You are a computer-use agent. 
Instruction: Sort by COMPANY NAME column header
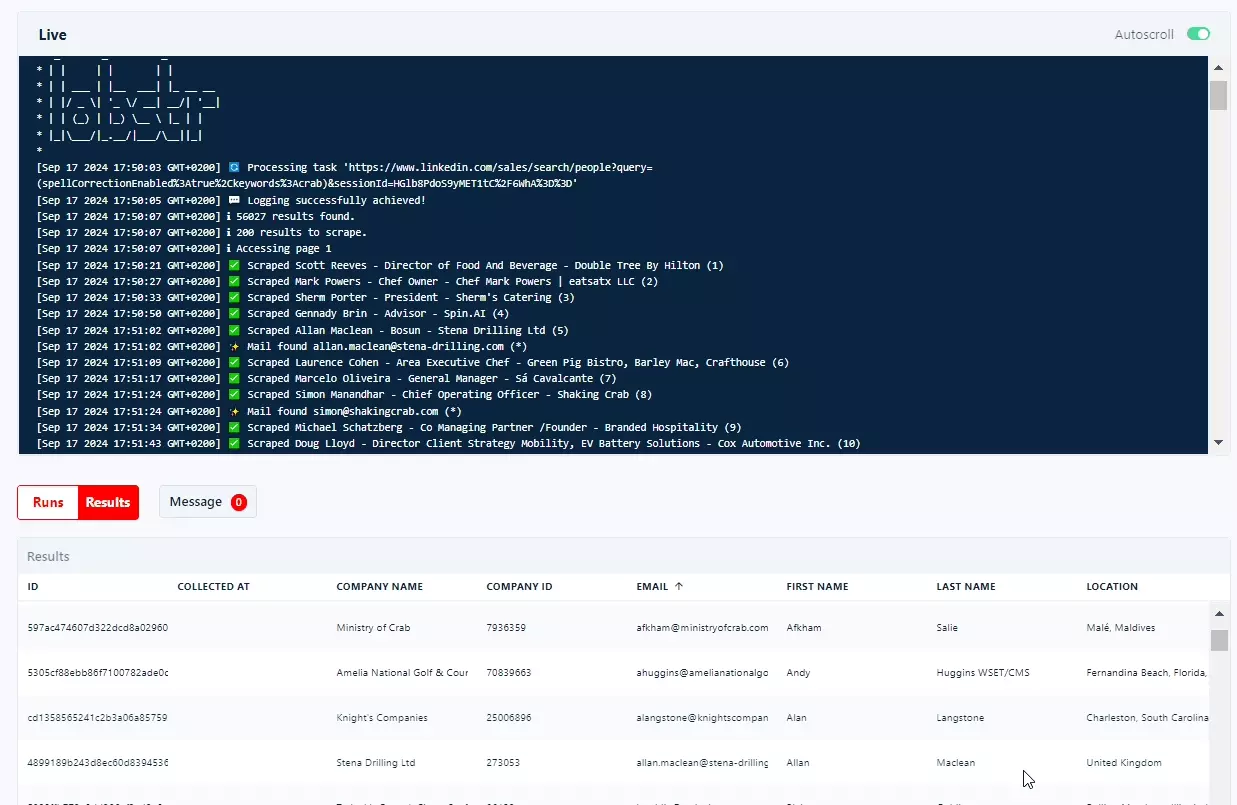pyautogui.click(x=379, y=587)
